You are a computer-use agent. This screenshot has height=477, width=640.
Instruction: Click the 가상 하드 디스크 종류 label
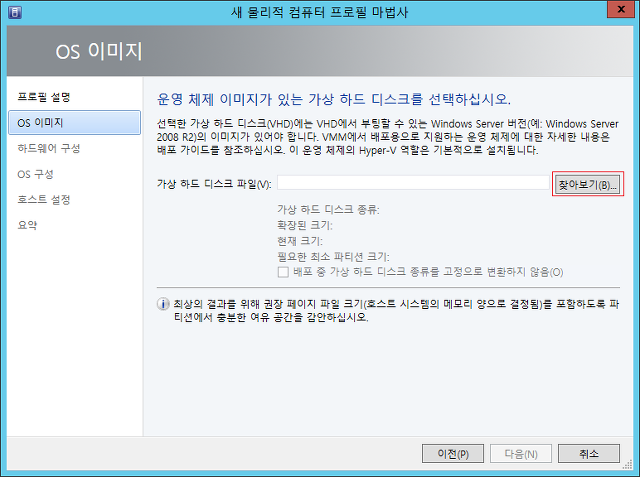coord(328,210)
